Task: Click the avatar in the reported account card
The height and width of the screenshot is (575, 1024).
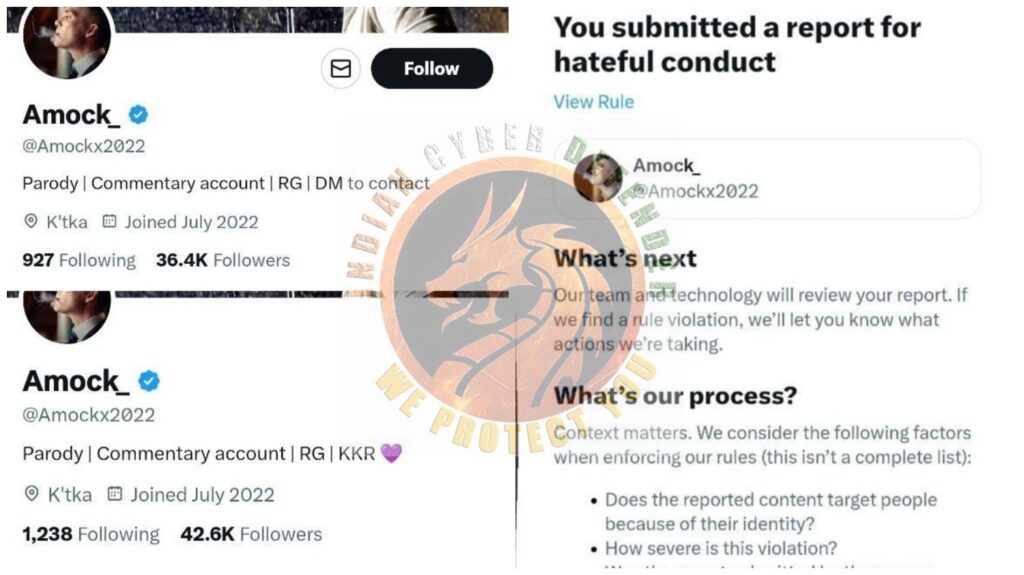Action: [x=599, y=178]
